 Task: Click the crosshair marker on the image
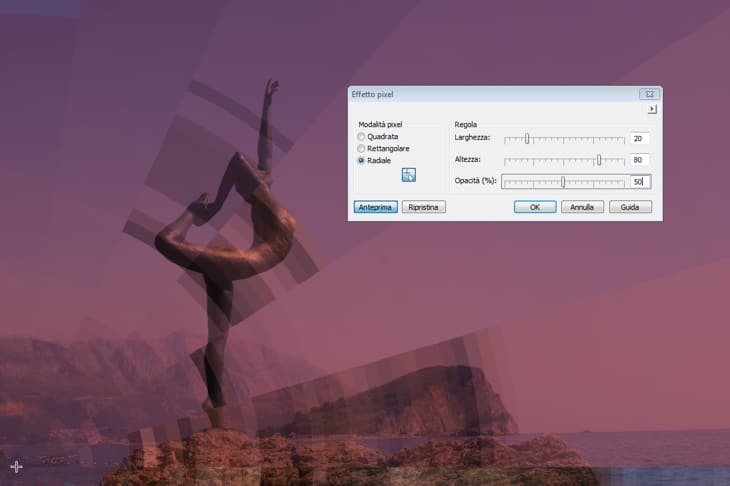click(16, 466)
